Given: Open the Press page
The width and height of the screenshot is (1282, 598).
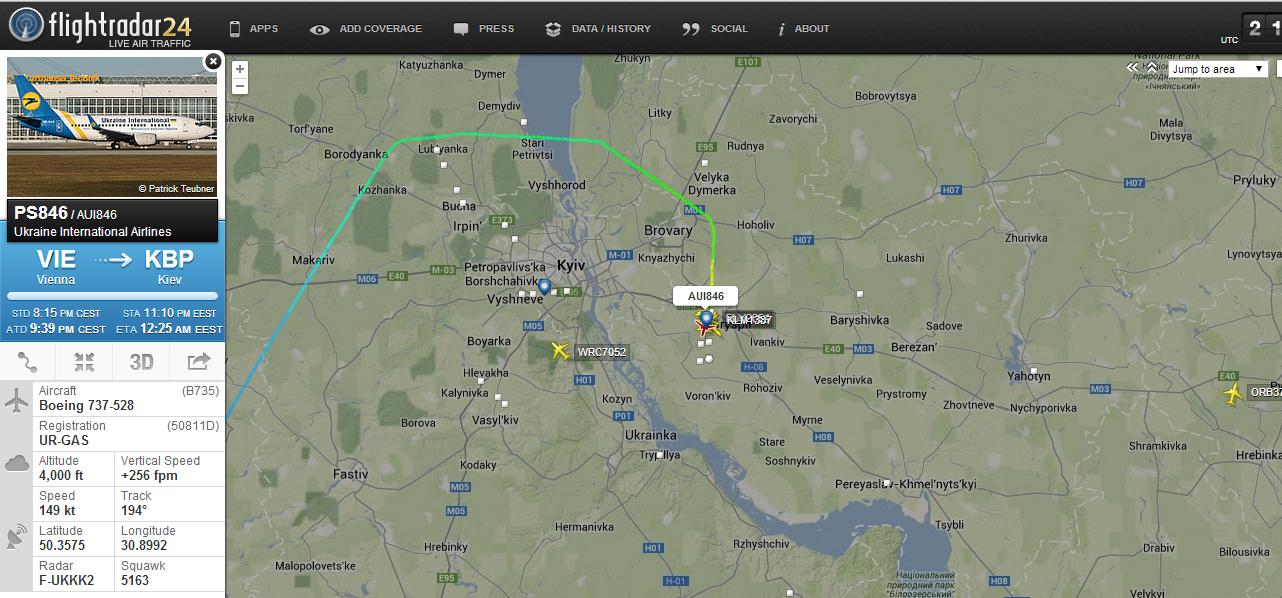Looking at the screenshot, I should pos(485,29).
